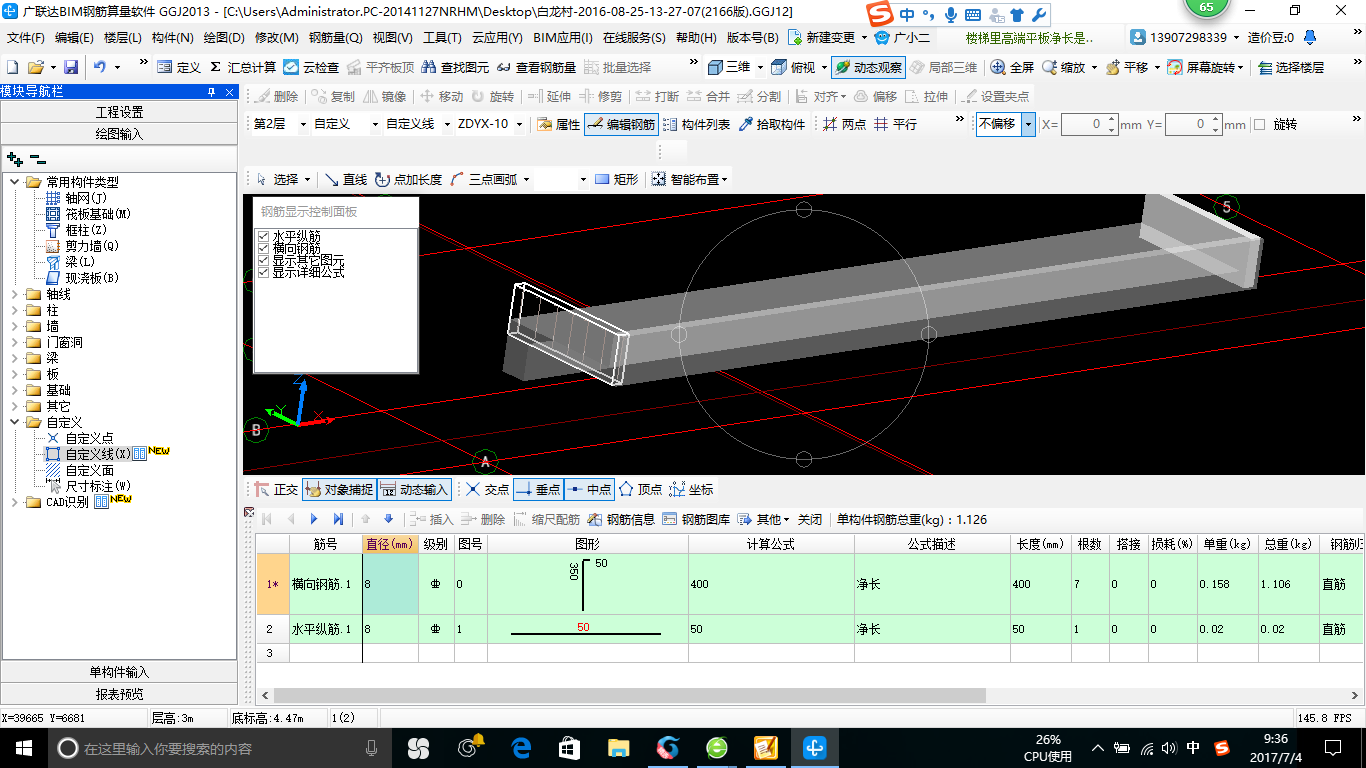
Task: Expand the 轴线 tree folder
Action: (x=14, y=294)
